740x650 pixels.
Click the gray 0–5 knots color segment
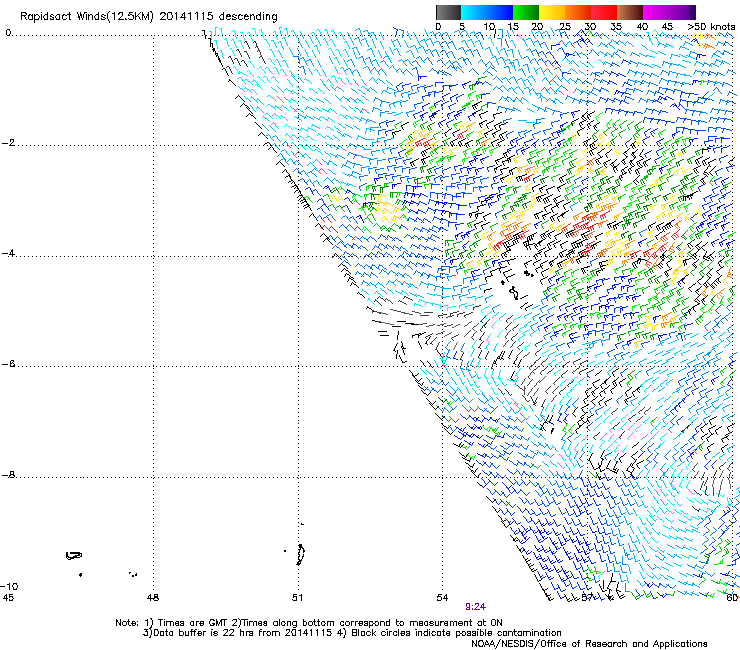(x=448, y=12)
